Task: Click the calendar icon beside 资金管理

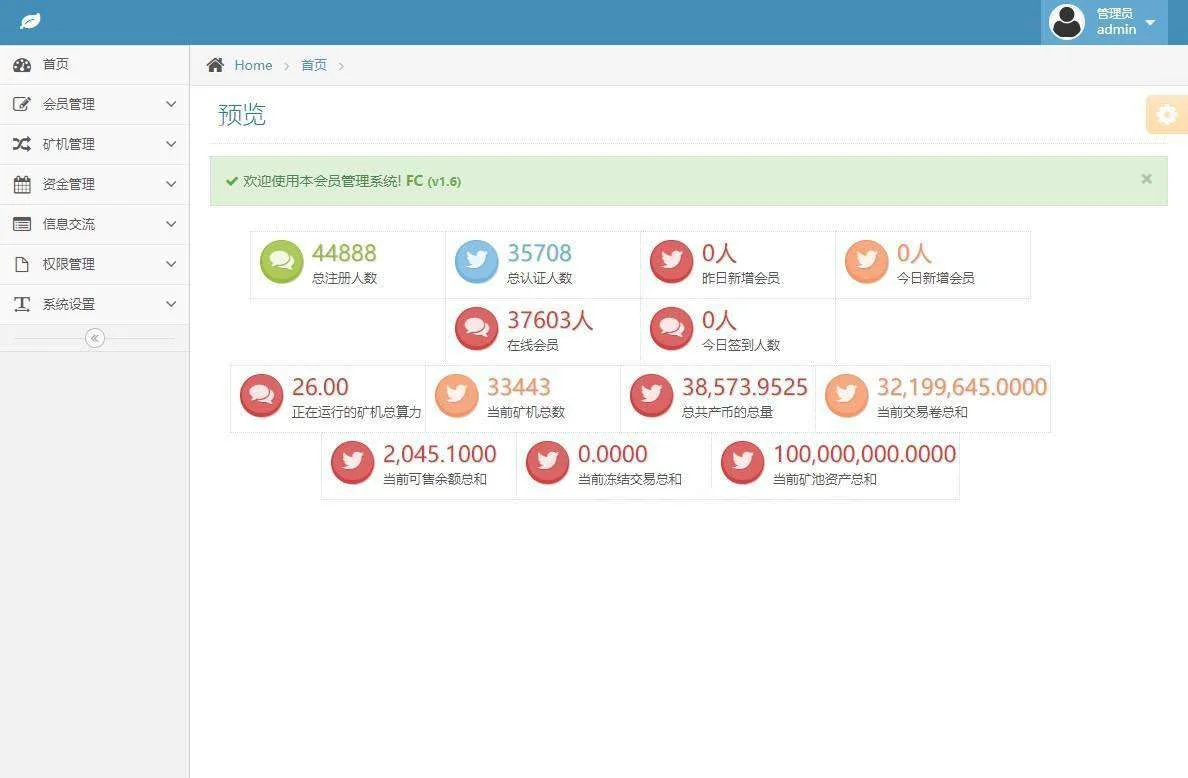Action: tap(23, 184)
